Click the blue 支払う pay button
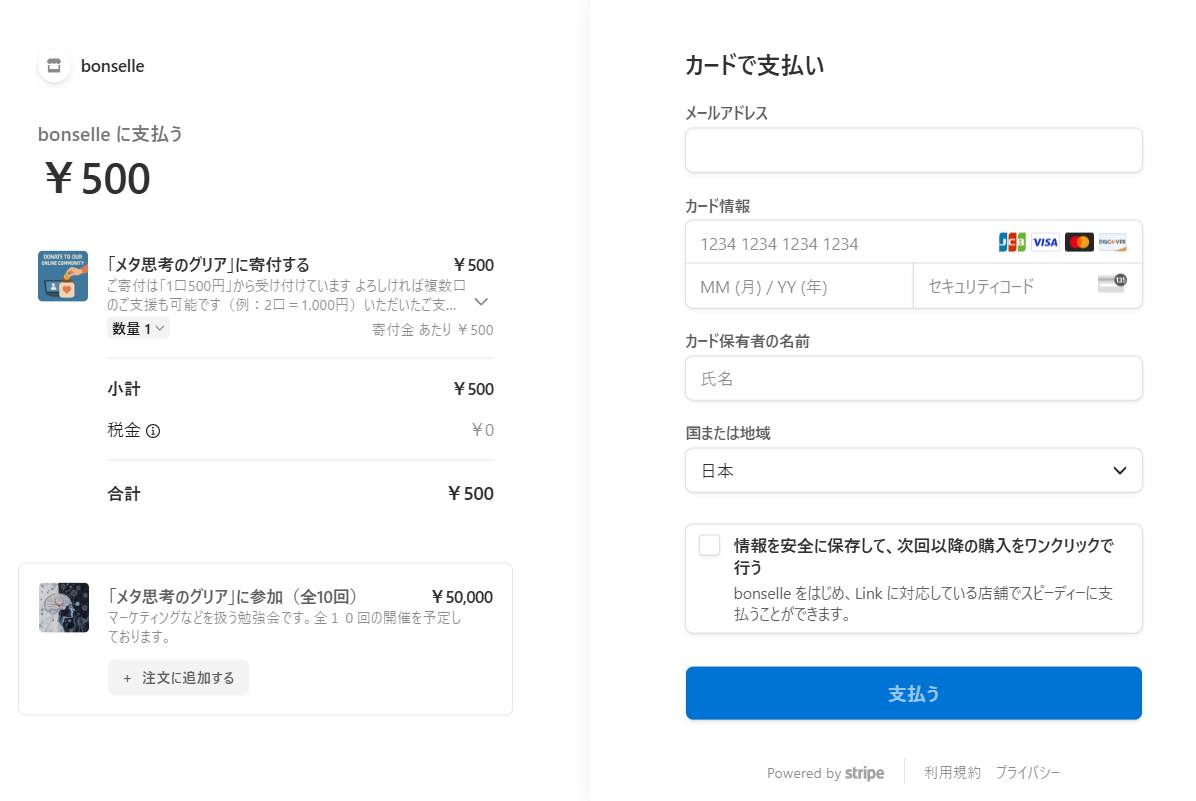Viewport: 1196px width, 801px height. 913,693
